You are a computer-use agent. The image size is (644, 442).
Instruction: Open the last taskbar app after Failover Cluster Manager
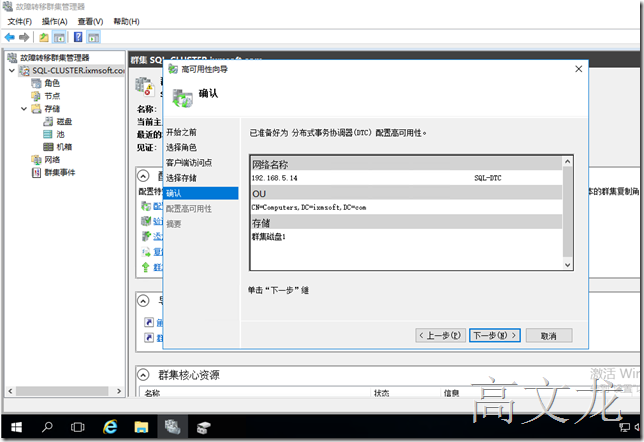(x=204, y=428)
